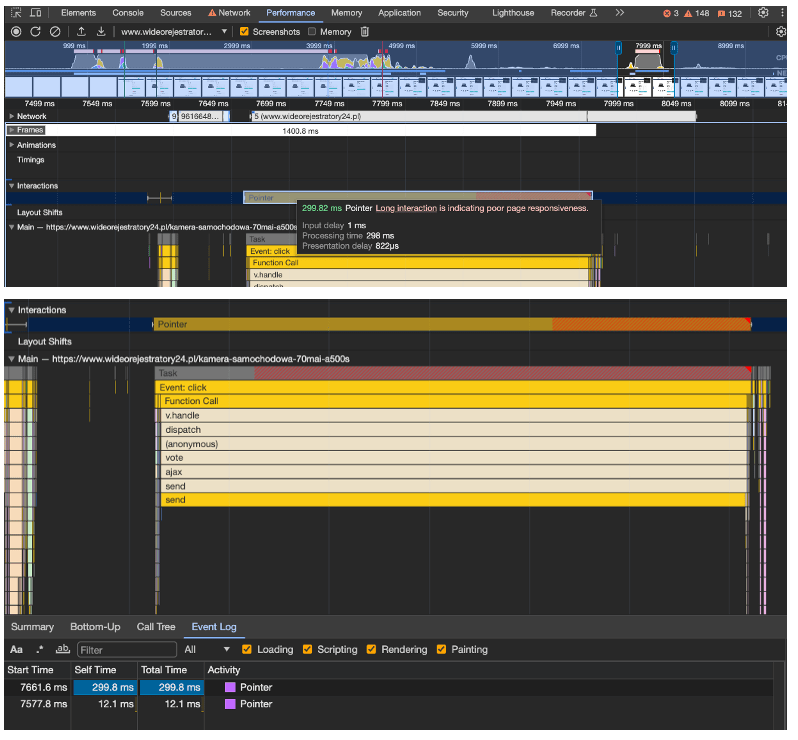798x740 pixels.
Task: Enable the Memory checkbox in toolbar
Action: 312,32
